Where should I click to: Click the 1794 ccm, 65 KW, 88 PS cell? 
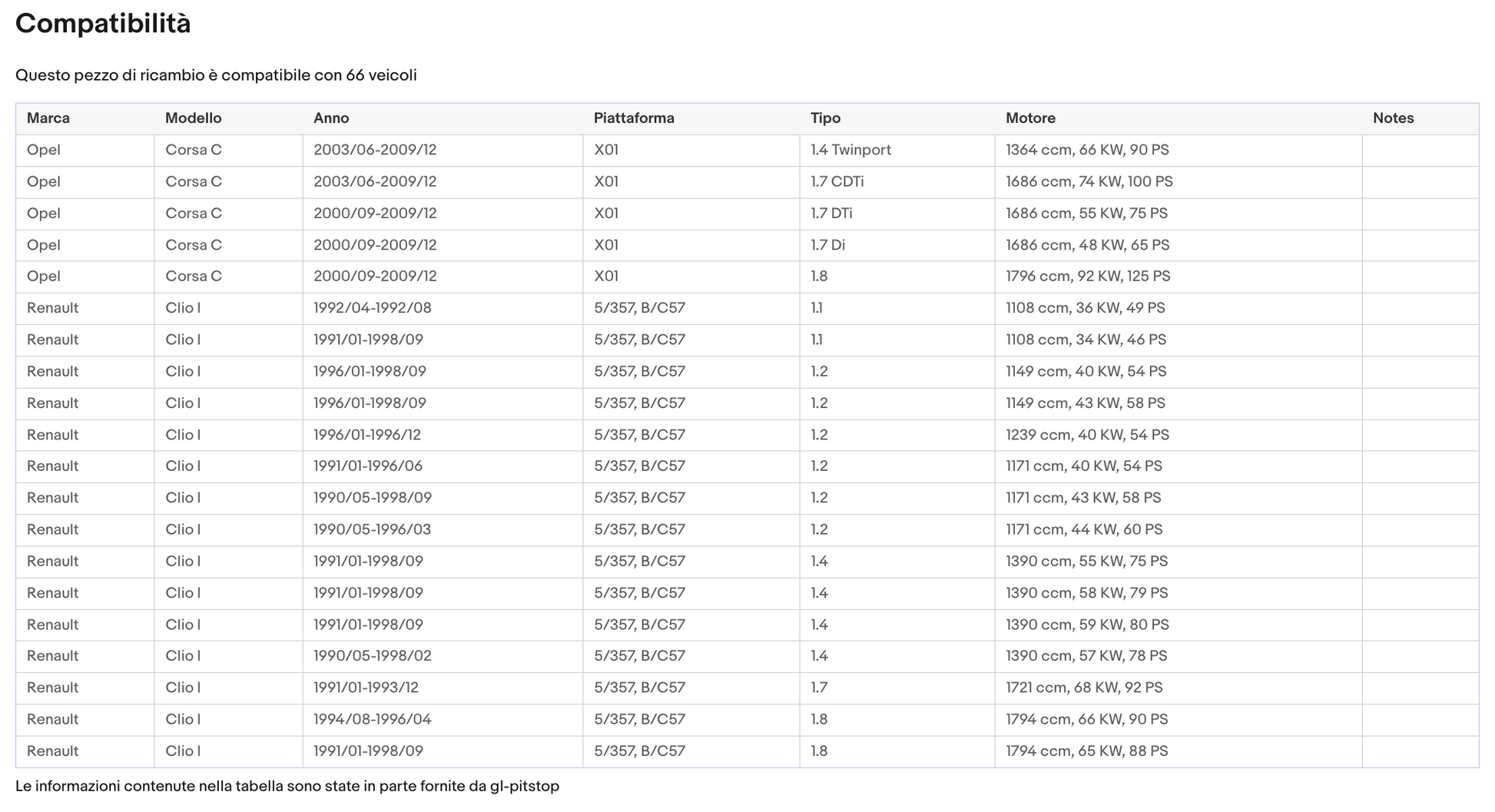1178,751
